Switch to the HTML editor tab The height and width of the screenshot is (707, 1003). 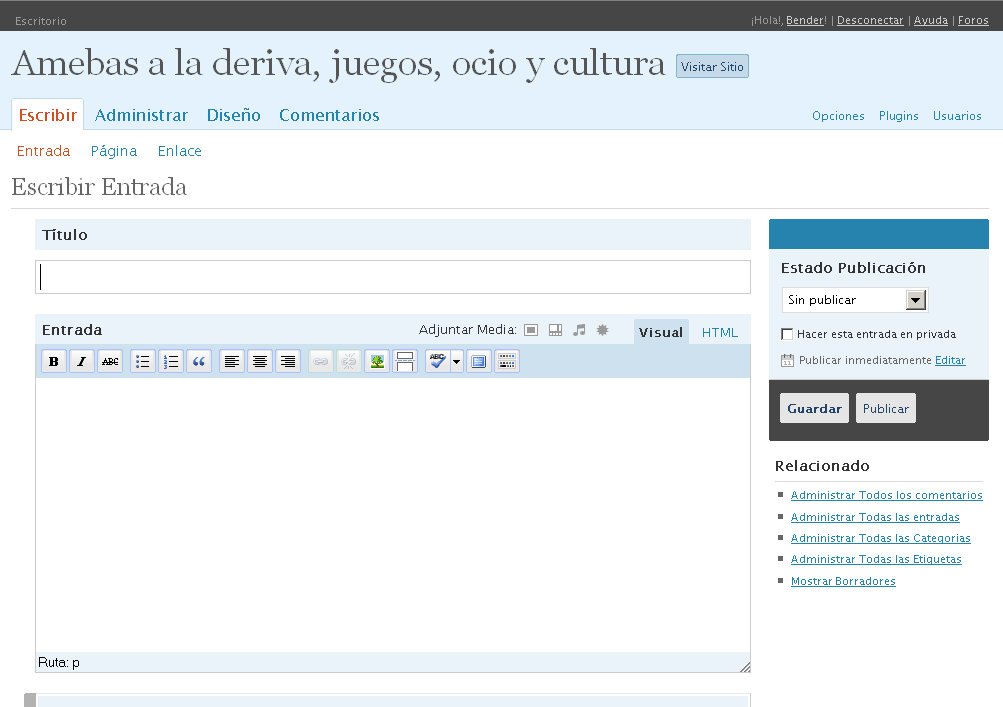tap(719, 333)
